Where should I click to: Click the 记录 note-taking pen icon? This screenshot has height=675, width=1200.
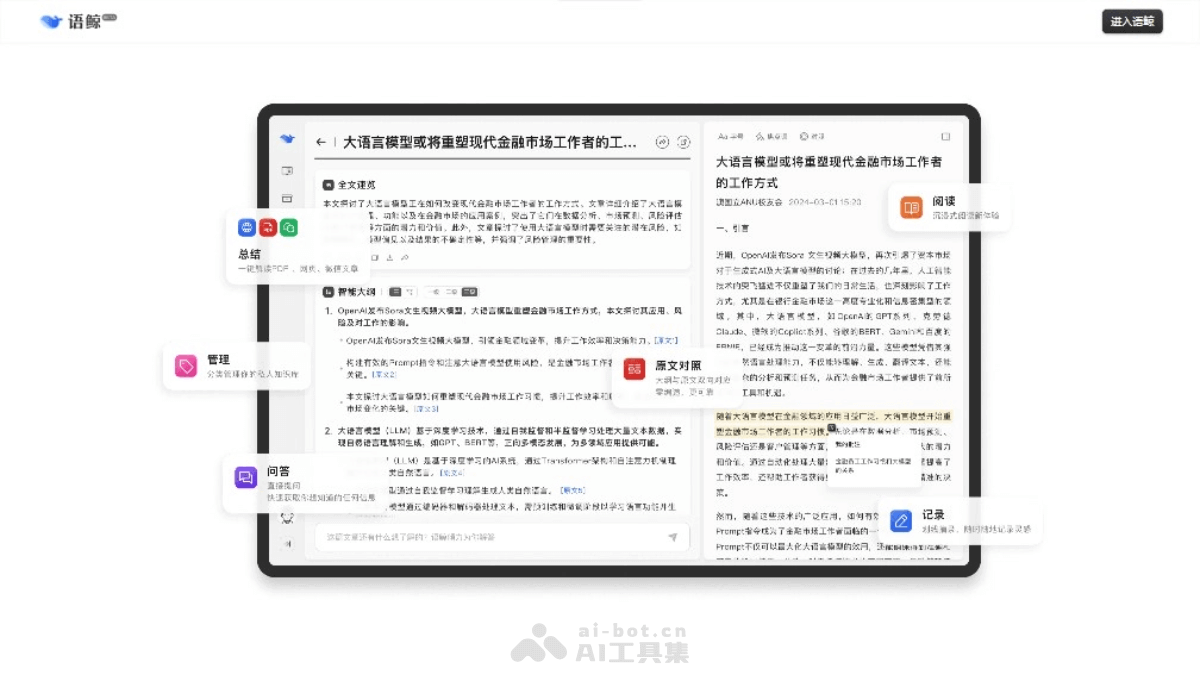pos(901,520)
